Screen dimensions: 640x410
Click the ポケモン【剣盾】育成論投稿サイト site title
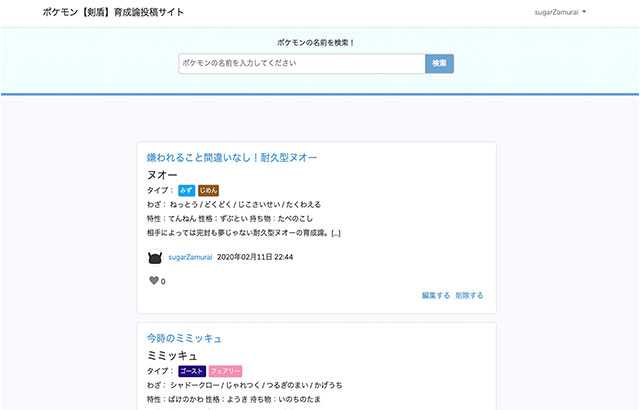(x=113, y=12)
